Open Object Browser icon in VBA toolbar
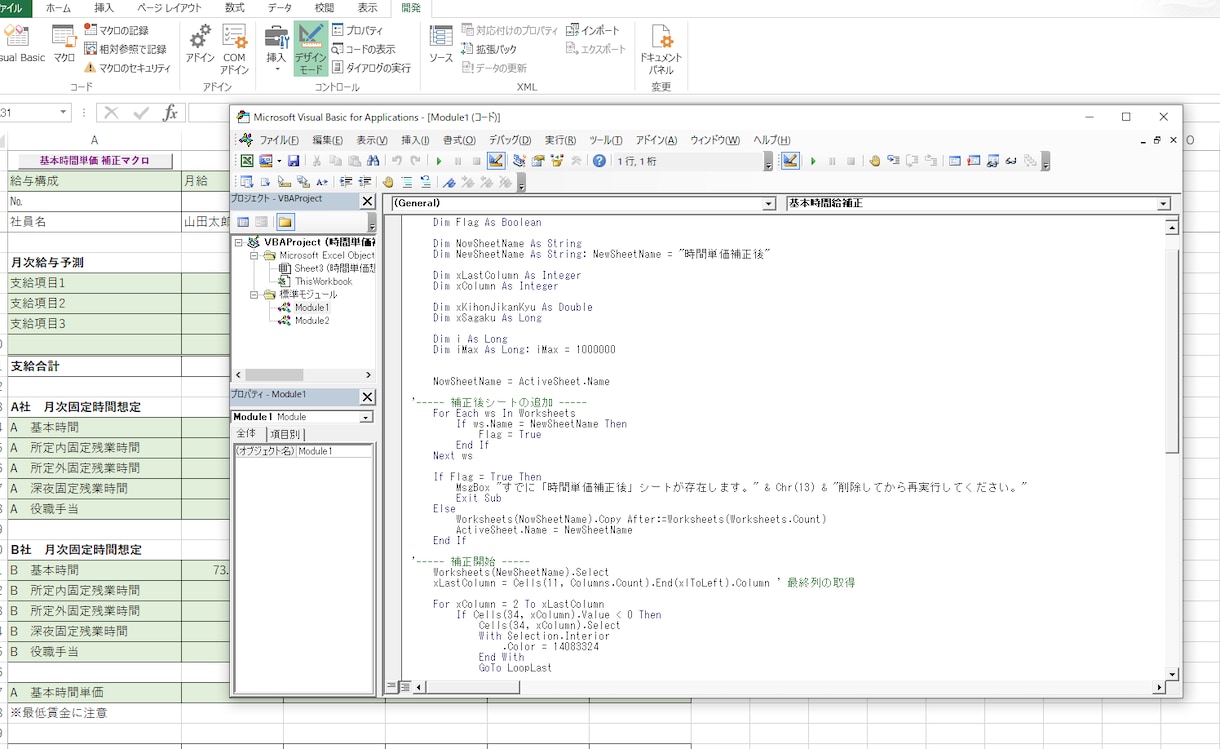 pos(556,160)
